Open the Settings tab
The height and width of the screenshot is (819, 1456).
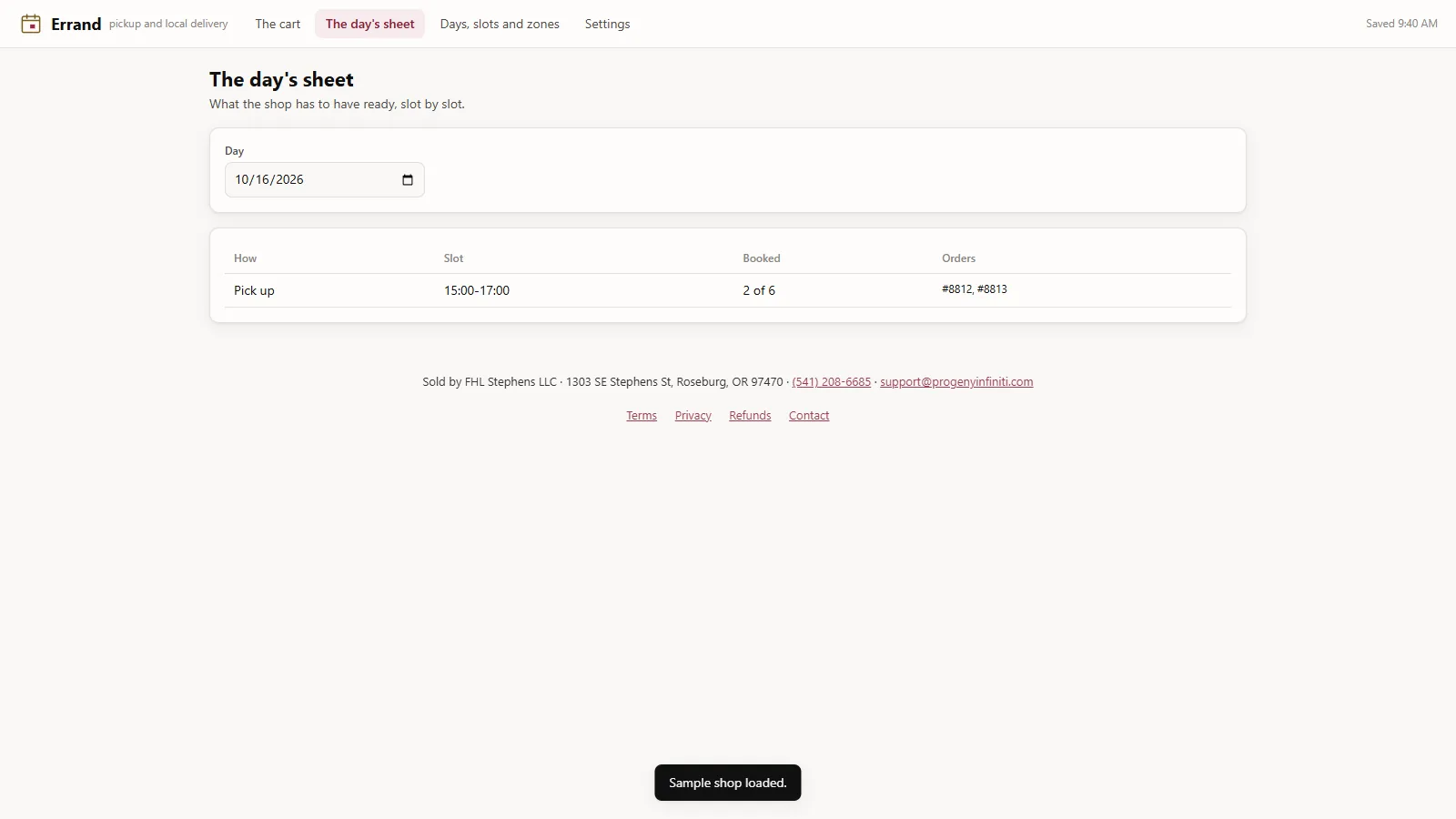607,24
